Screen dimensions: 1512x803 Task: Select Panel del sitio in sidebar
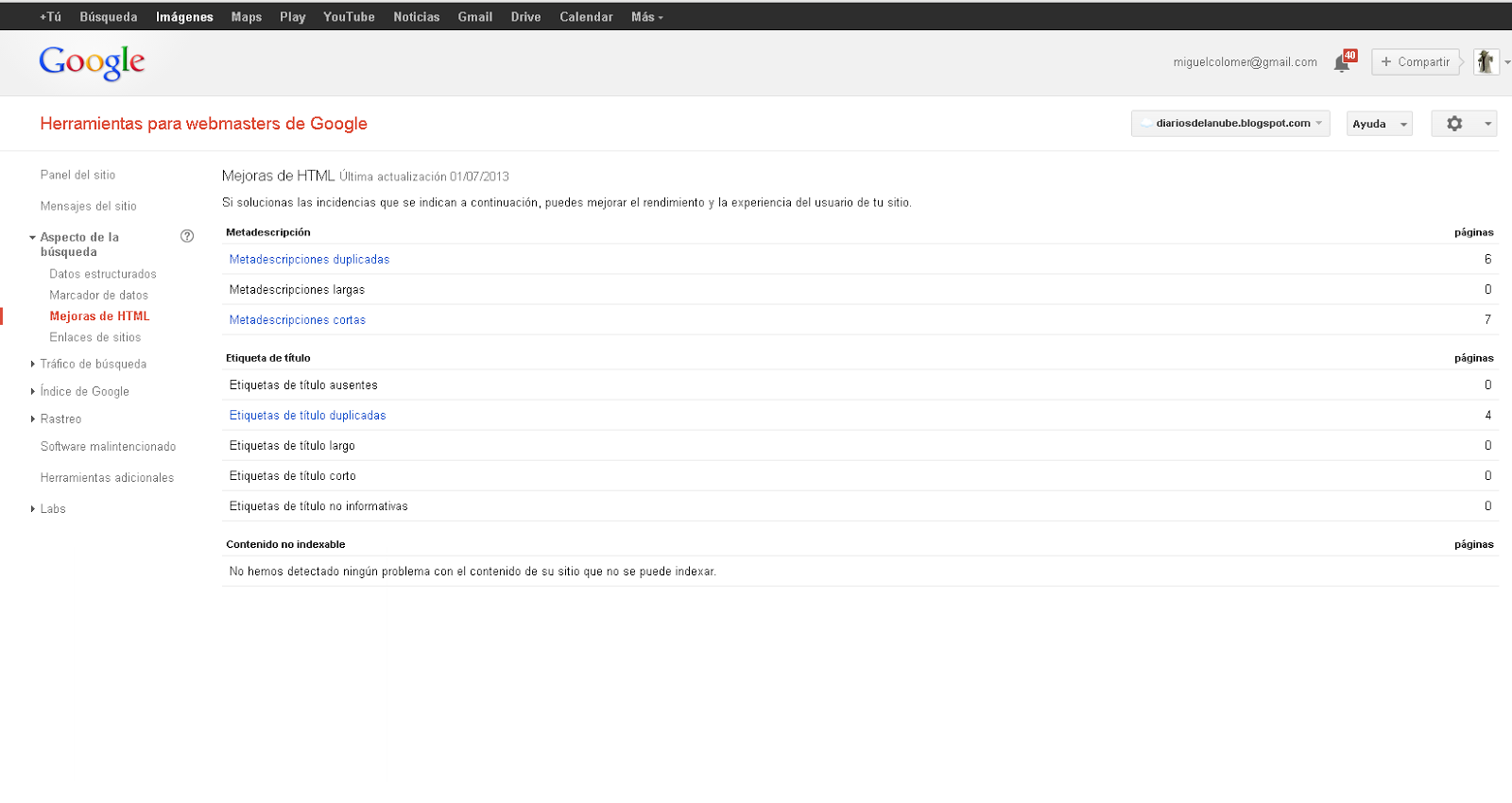click(77, 175)
